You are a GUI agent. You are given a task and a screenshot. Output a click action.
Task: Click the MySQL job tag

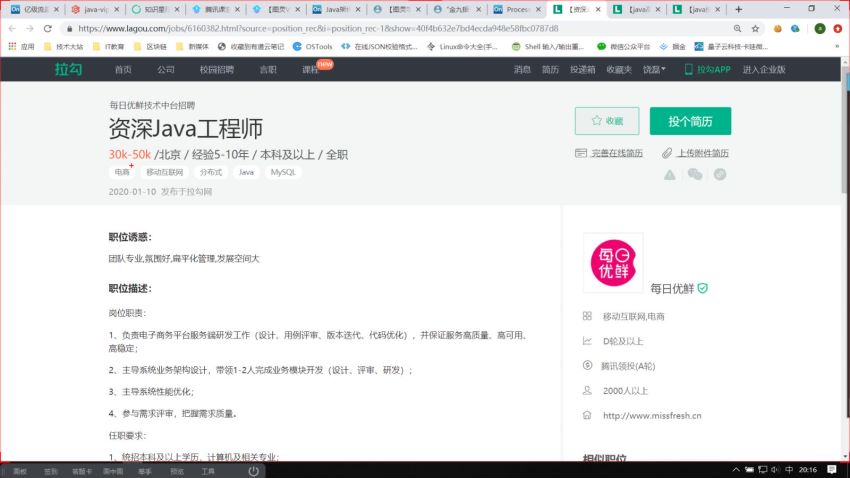283,172
